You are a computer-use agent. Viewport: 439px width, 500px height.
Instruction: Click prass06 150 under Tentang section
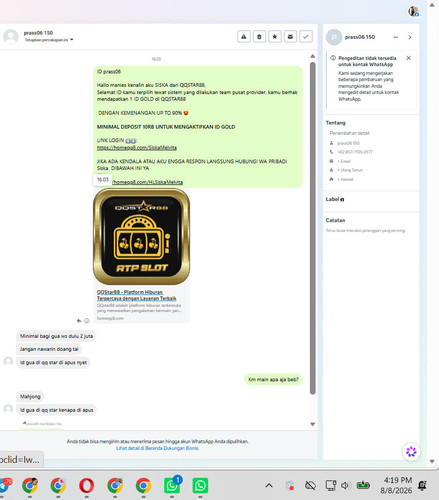[348, 143]
